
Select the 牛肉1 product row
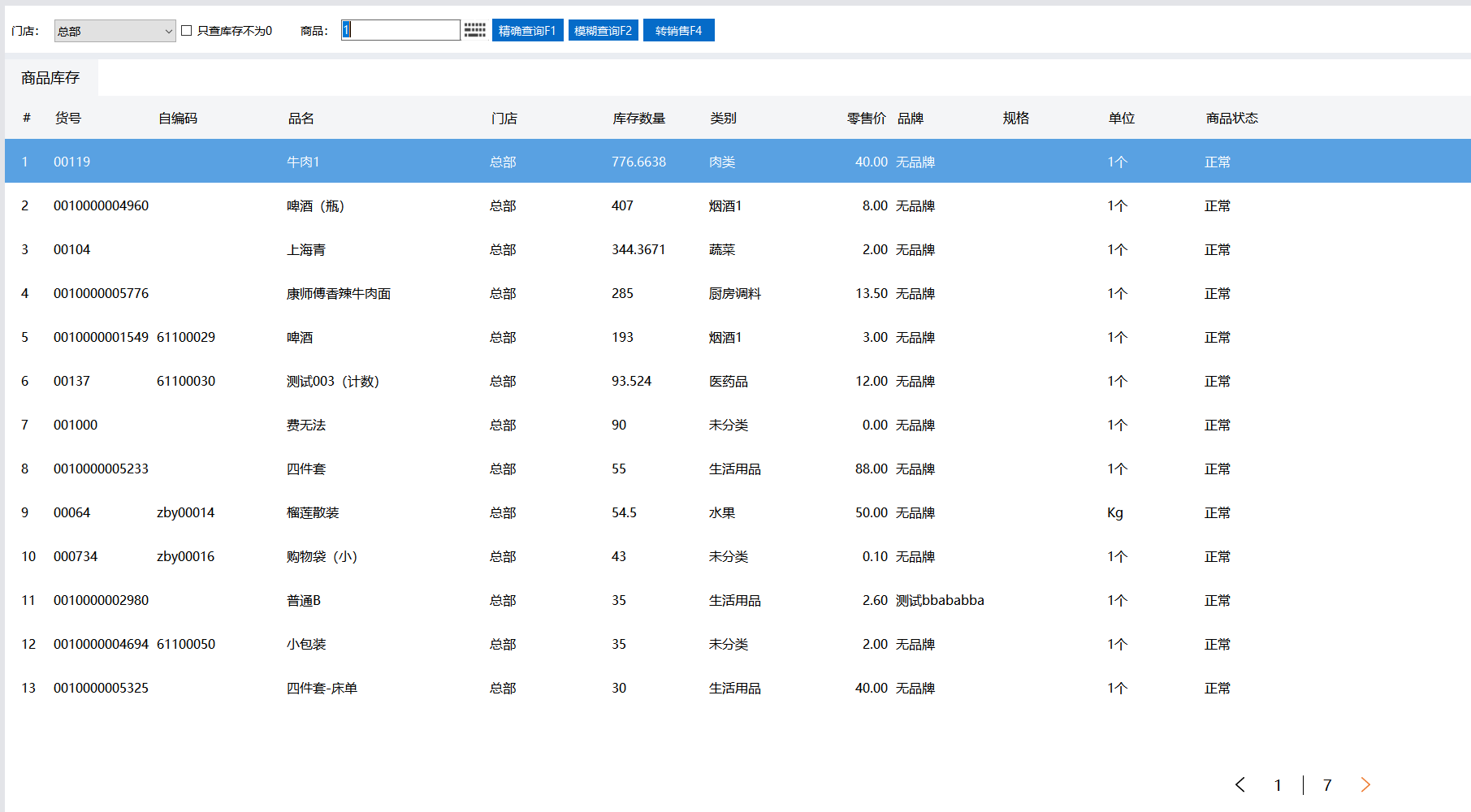coord(303,162)
